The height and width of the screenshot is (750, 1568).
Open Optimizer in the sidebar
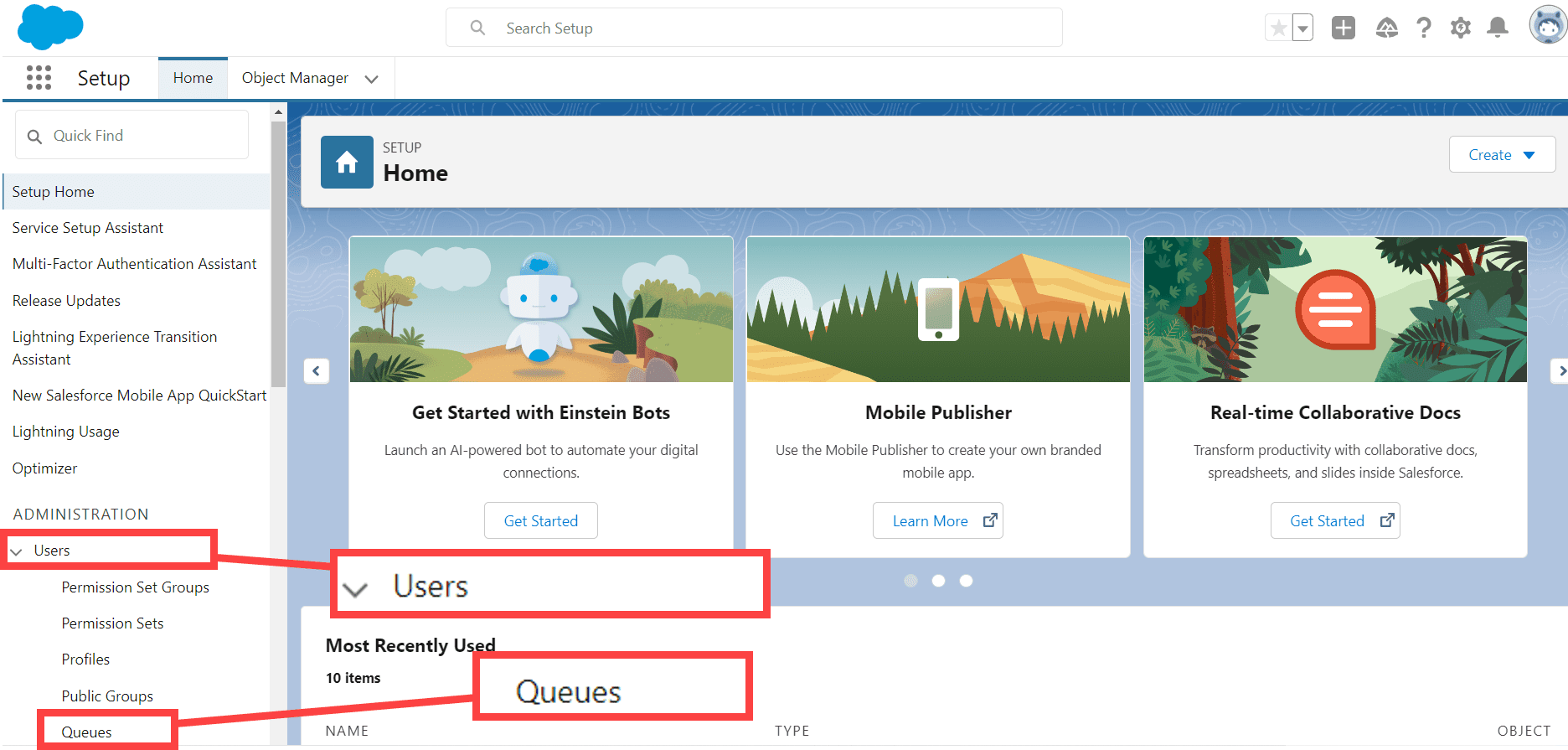44,468
